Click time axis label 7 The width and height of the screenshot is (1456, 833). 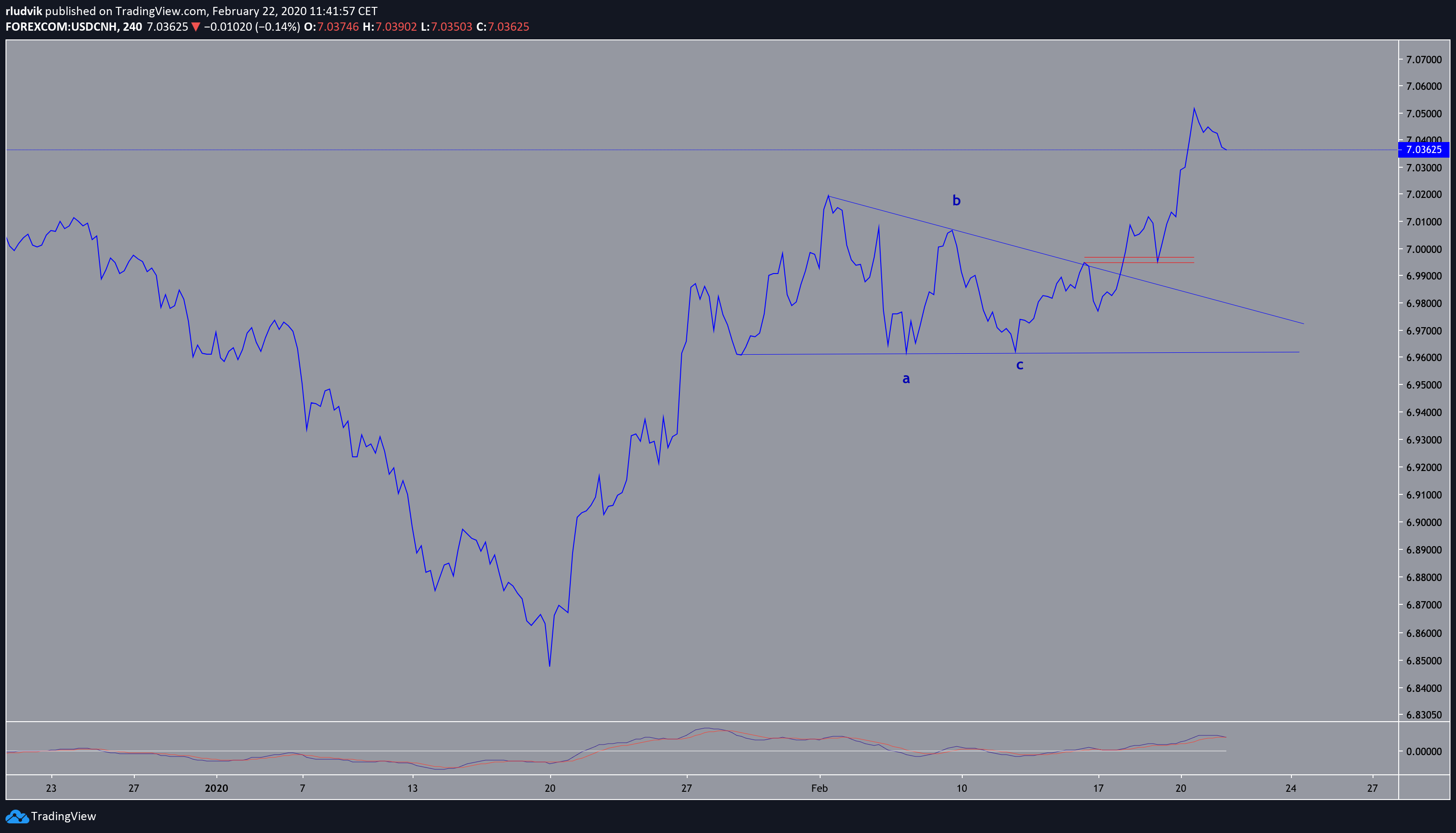(302, 789)
